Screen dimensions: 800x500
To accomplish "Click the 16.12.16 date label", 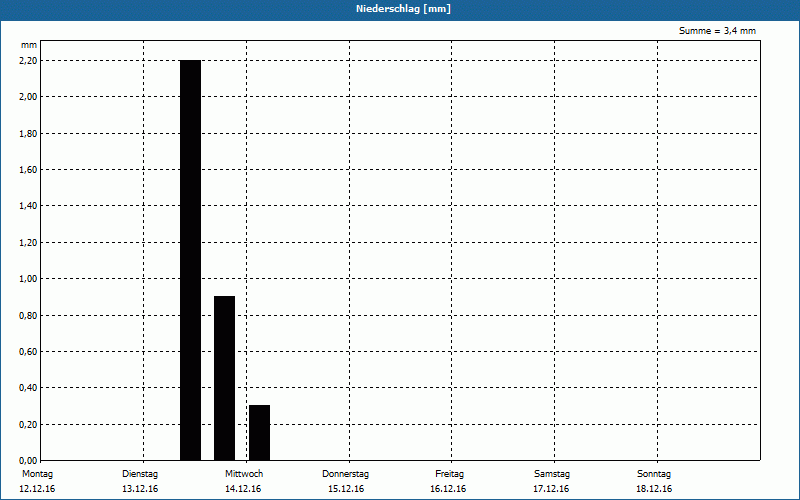I will coord(448,489).
